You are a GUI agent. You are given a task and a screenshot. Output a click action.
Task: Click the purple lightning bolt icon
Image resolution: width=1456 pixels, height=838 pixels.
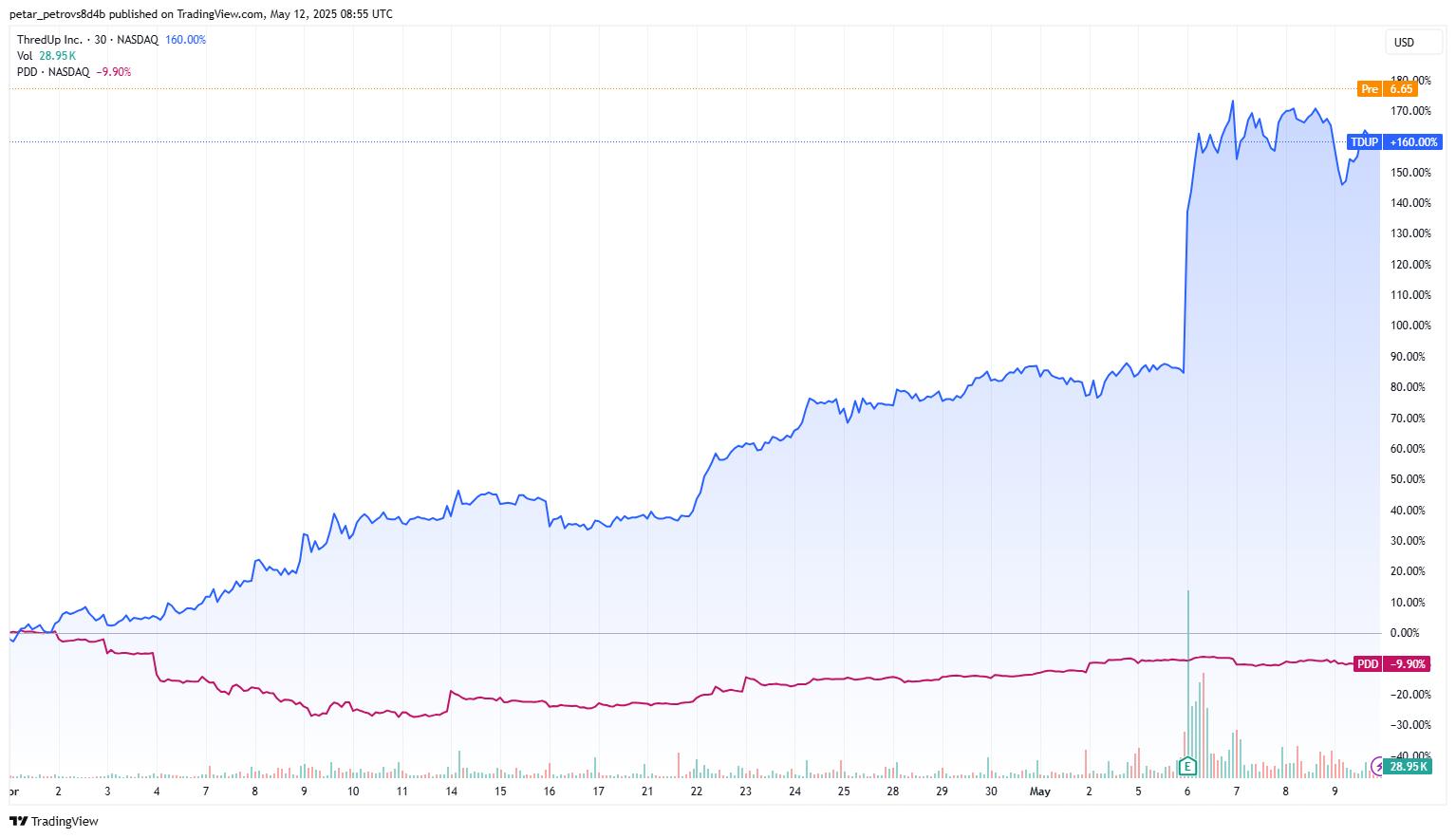point(1377,766)
